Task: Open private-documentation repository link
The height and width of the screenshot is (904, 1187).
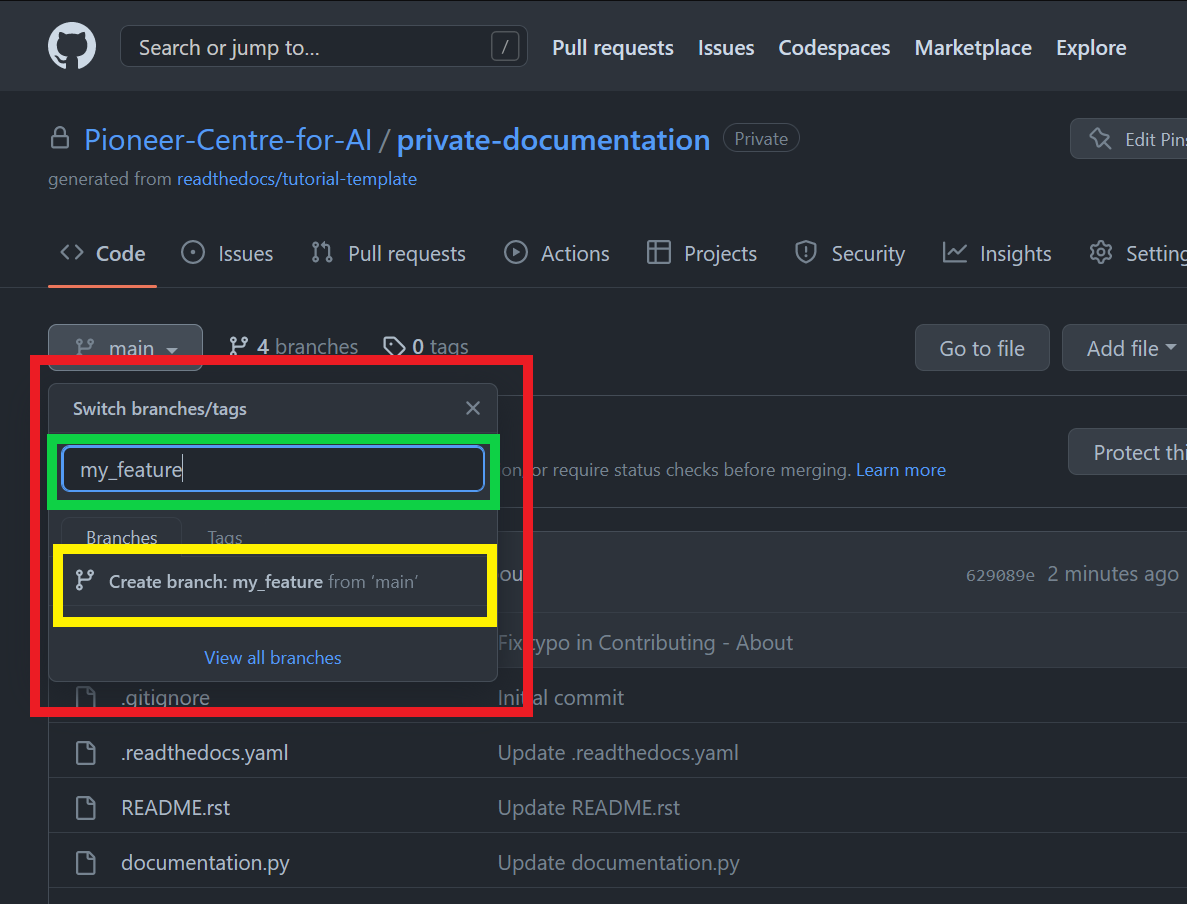Action: (553, 139)
